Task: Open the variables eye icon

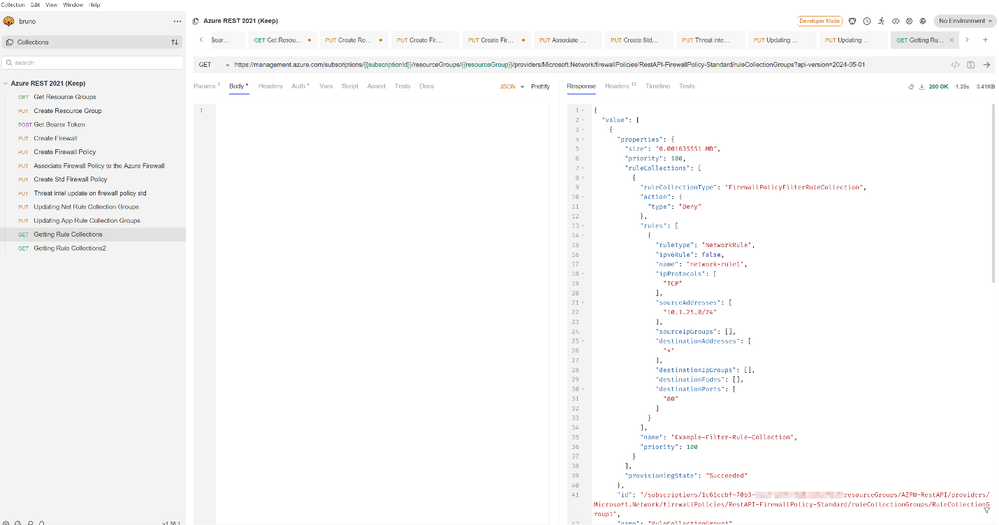Action: click(895, 21)
